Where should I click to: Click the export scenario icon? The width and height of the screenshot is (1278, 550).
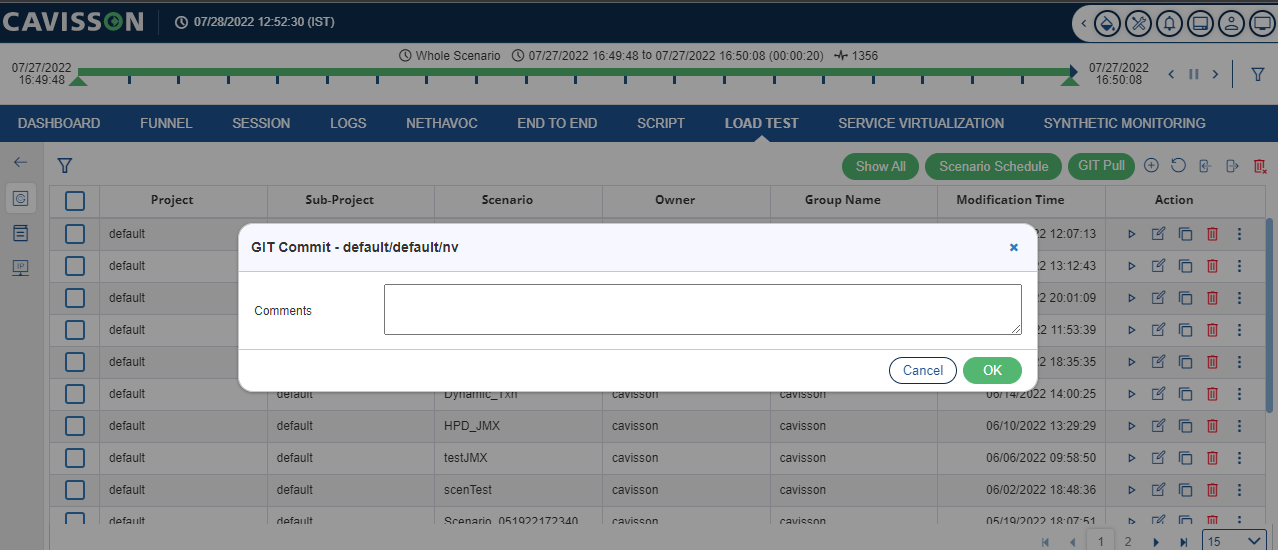pyautogui.click(x=1232, y=166)
